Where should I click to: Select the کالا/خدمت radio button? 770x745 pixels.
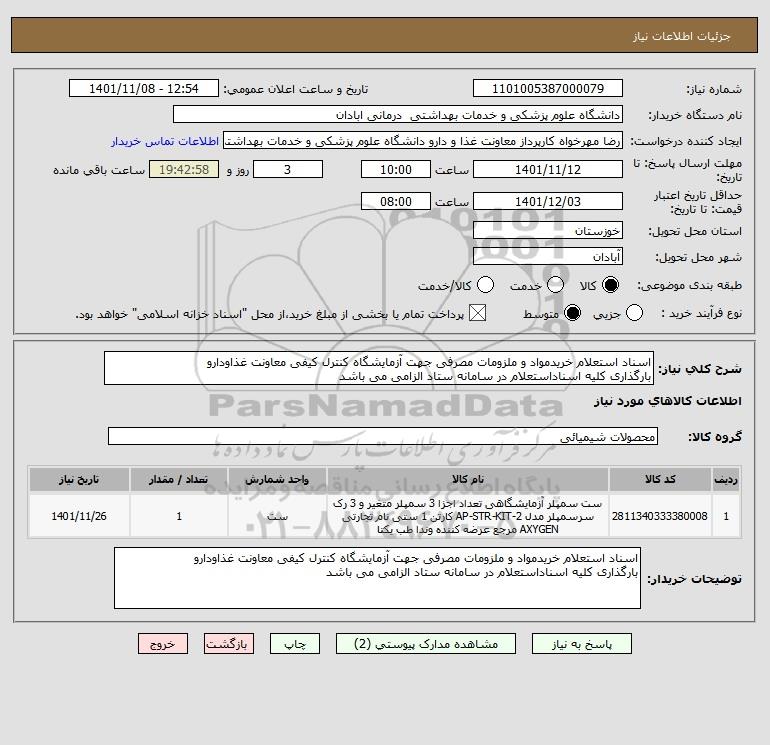(x=485, y=285)
